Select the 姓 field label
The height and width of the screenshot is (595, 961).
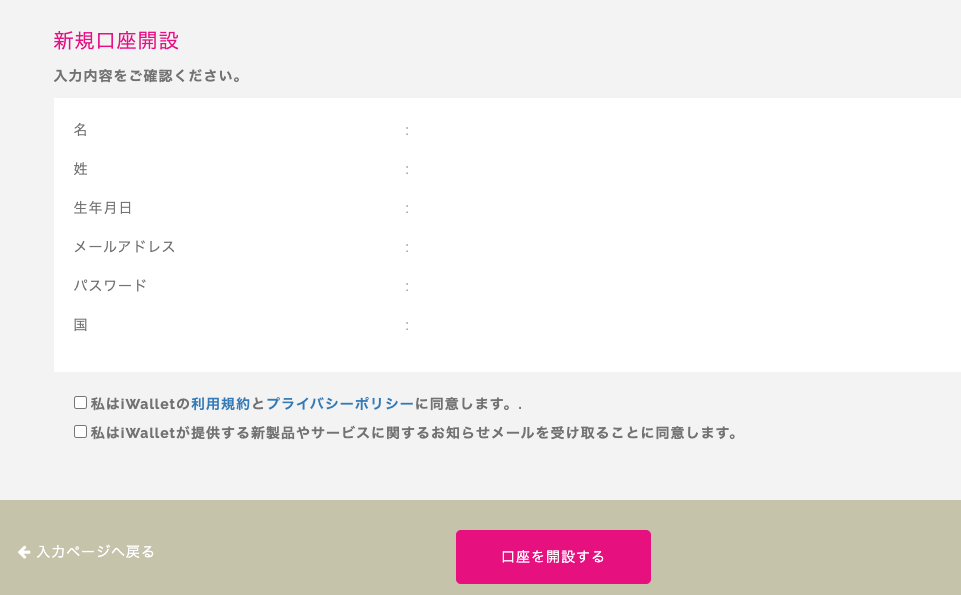pyautogui.click(x=80, y=169)
